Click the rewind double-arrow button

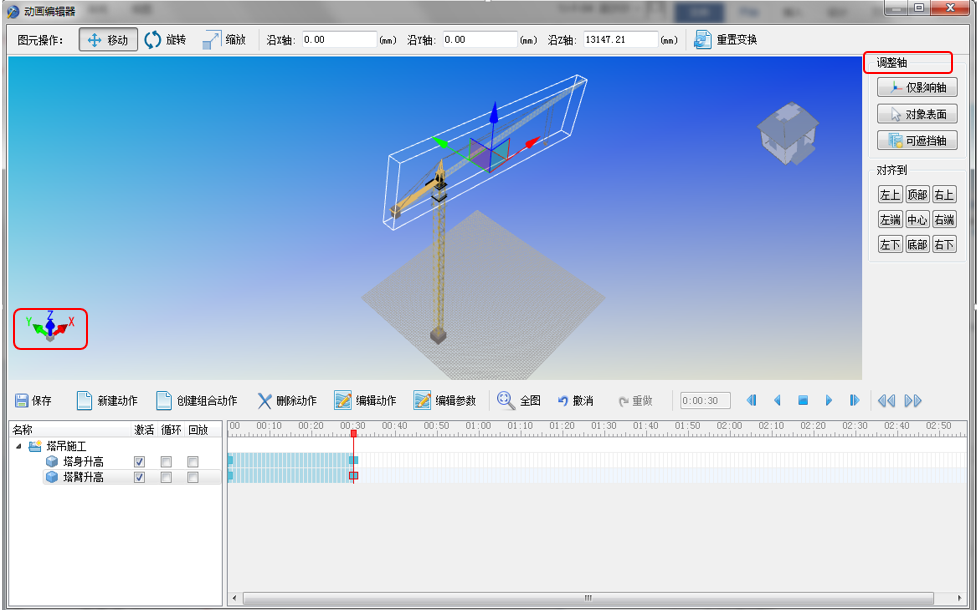886,400
